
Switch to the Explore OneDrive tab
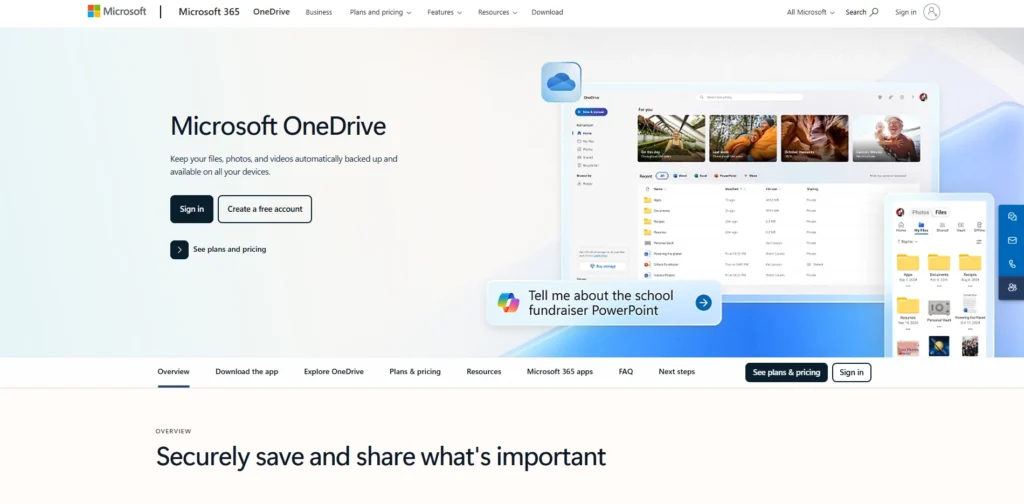(x=334, y=371)
